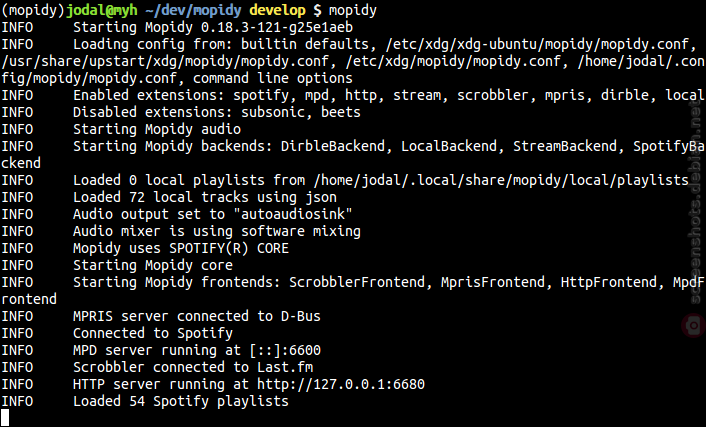Click the blinking terminal cursor block
The width and height of the screenshot is (706, 427).
coord(5,418)
